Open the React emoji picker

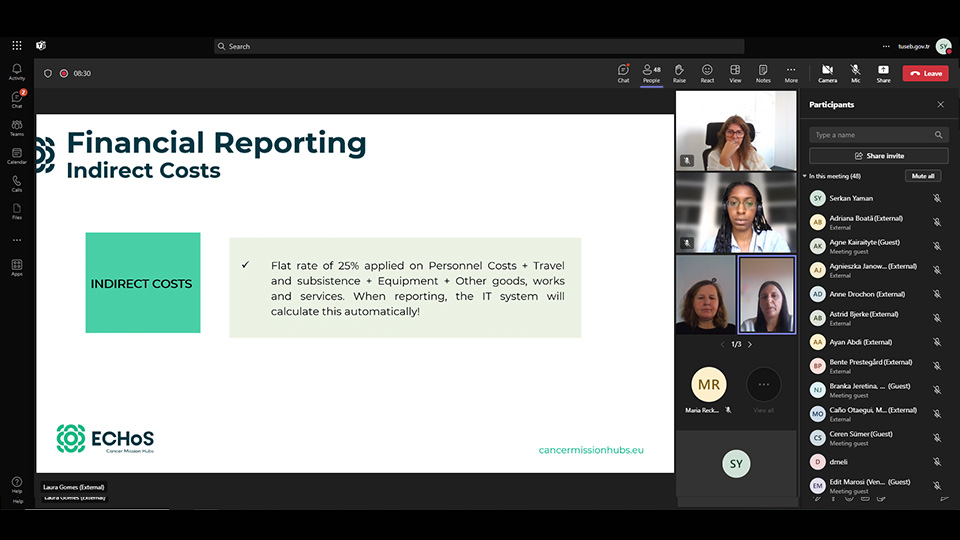(707, 73)
